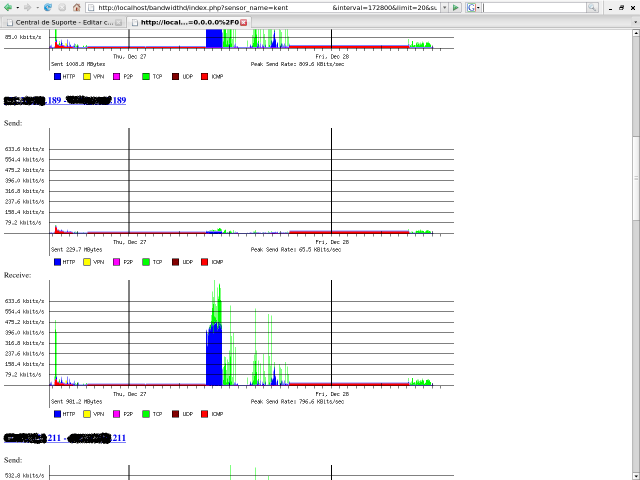Open the Google search engine selector
This screenshot has height=480, width=640.
(473, 7)
